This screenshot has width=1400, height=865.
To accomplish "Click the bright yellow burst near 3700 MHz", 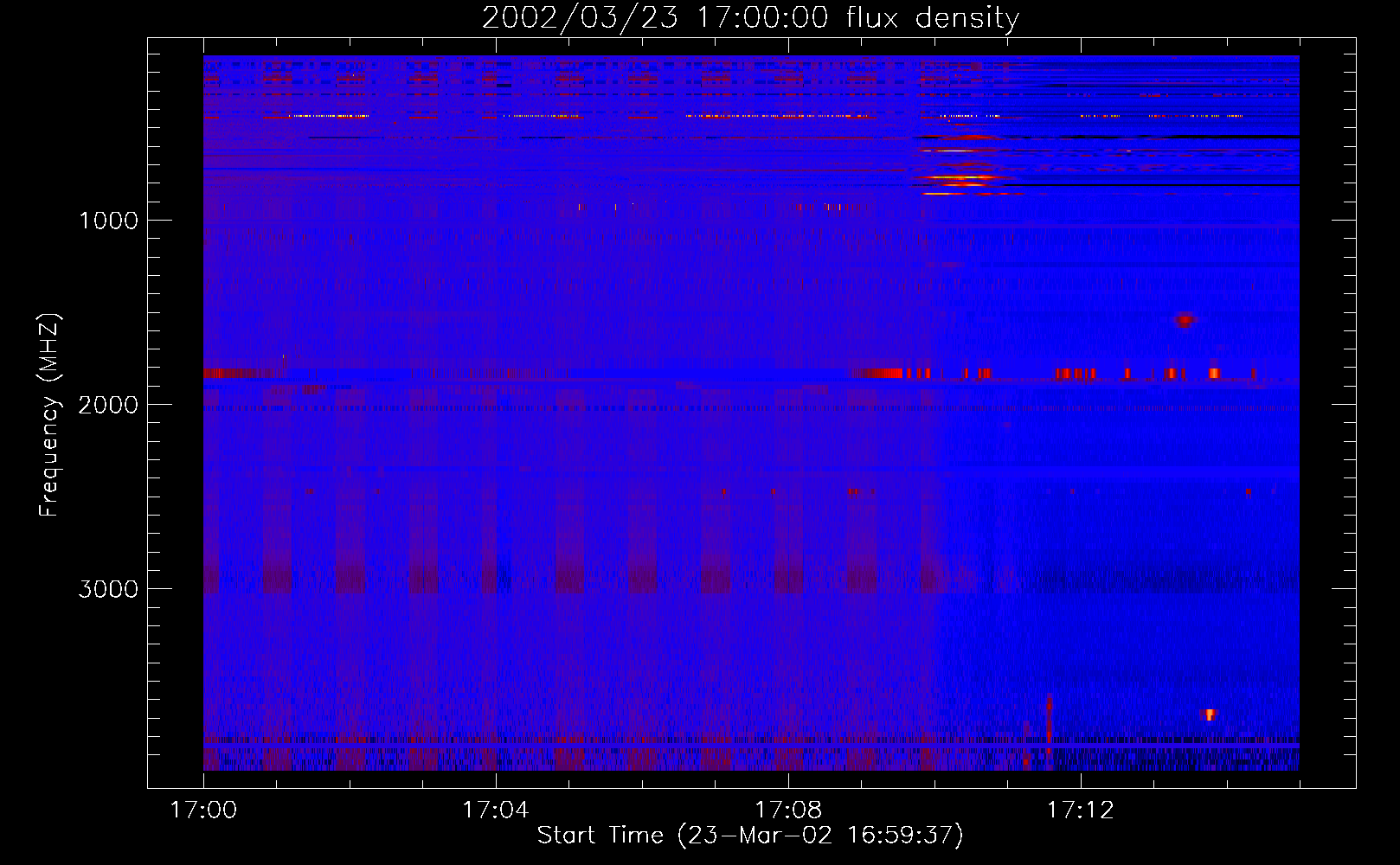I will pos(1210,714).
